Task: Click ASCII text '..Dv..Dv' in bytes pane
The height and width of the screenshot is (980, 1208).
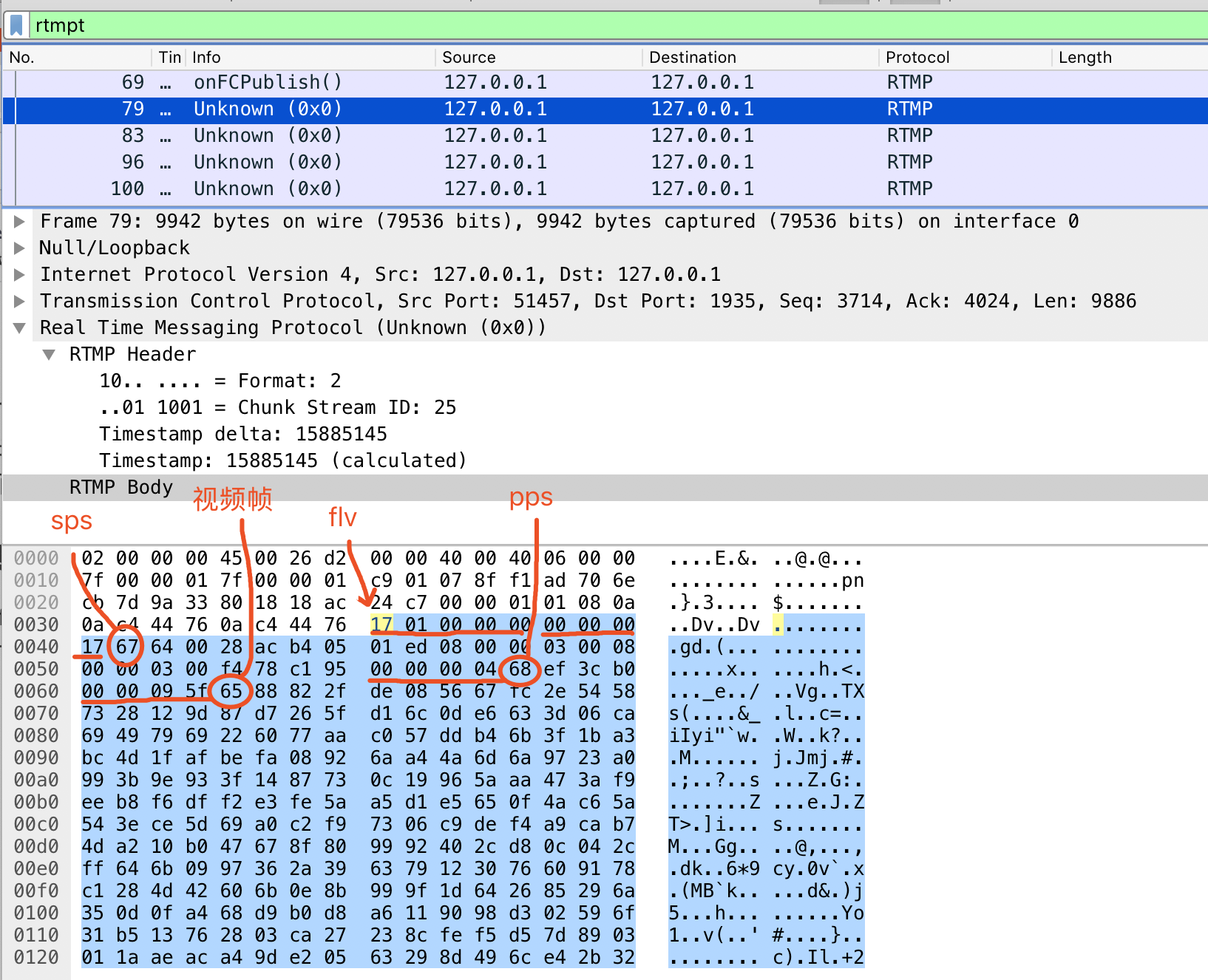Action: point(714,625)
